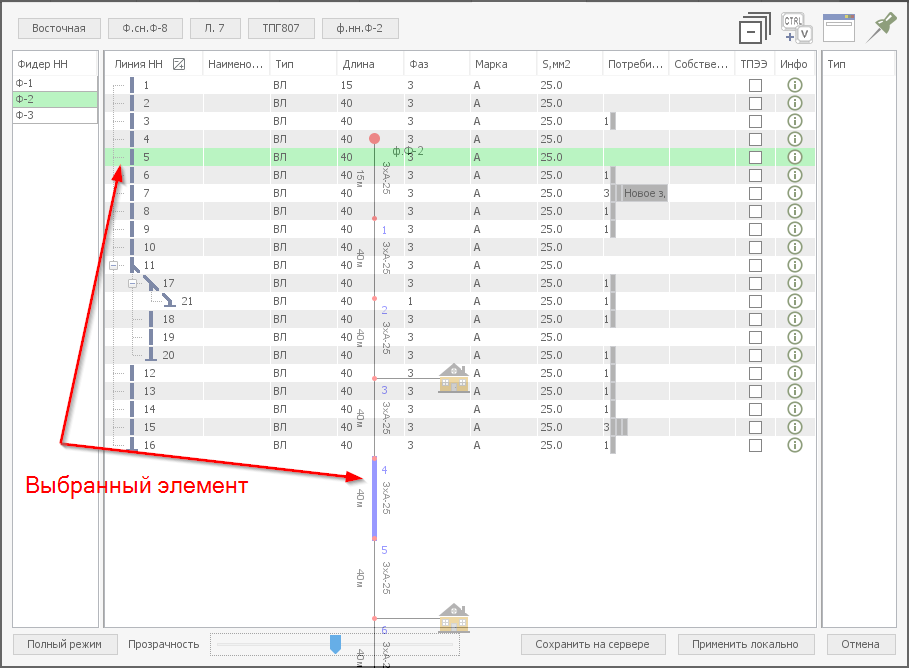The image size is (909, 668).
Task: Select line 12 in the tree
Action: (150, 373)
